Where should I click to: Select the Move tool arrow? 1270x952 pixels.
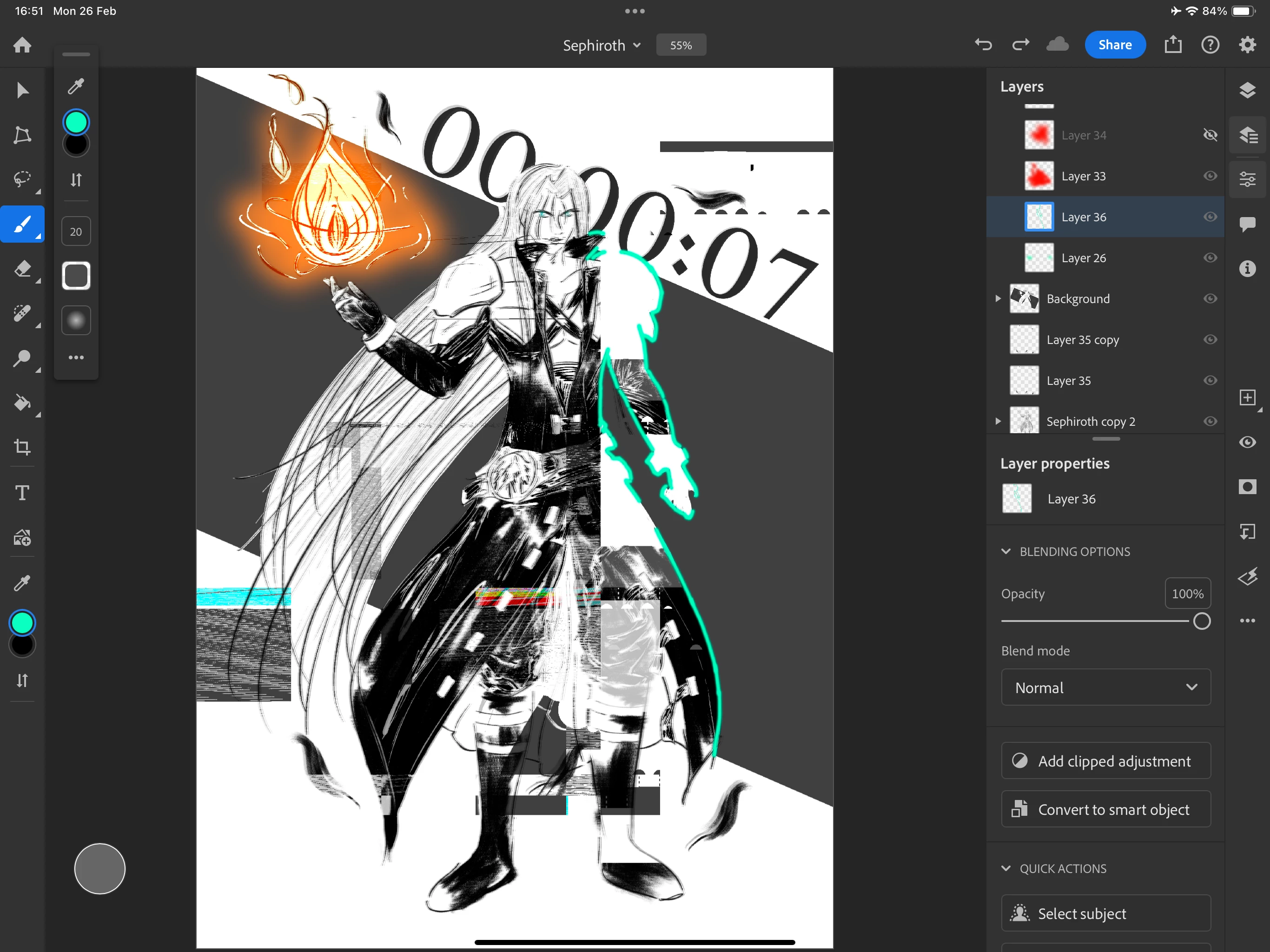[22, 90]
